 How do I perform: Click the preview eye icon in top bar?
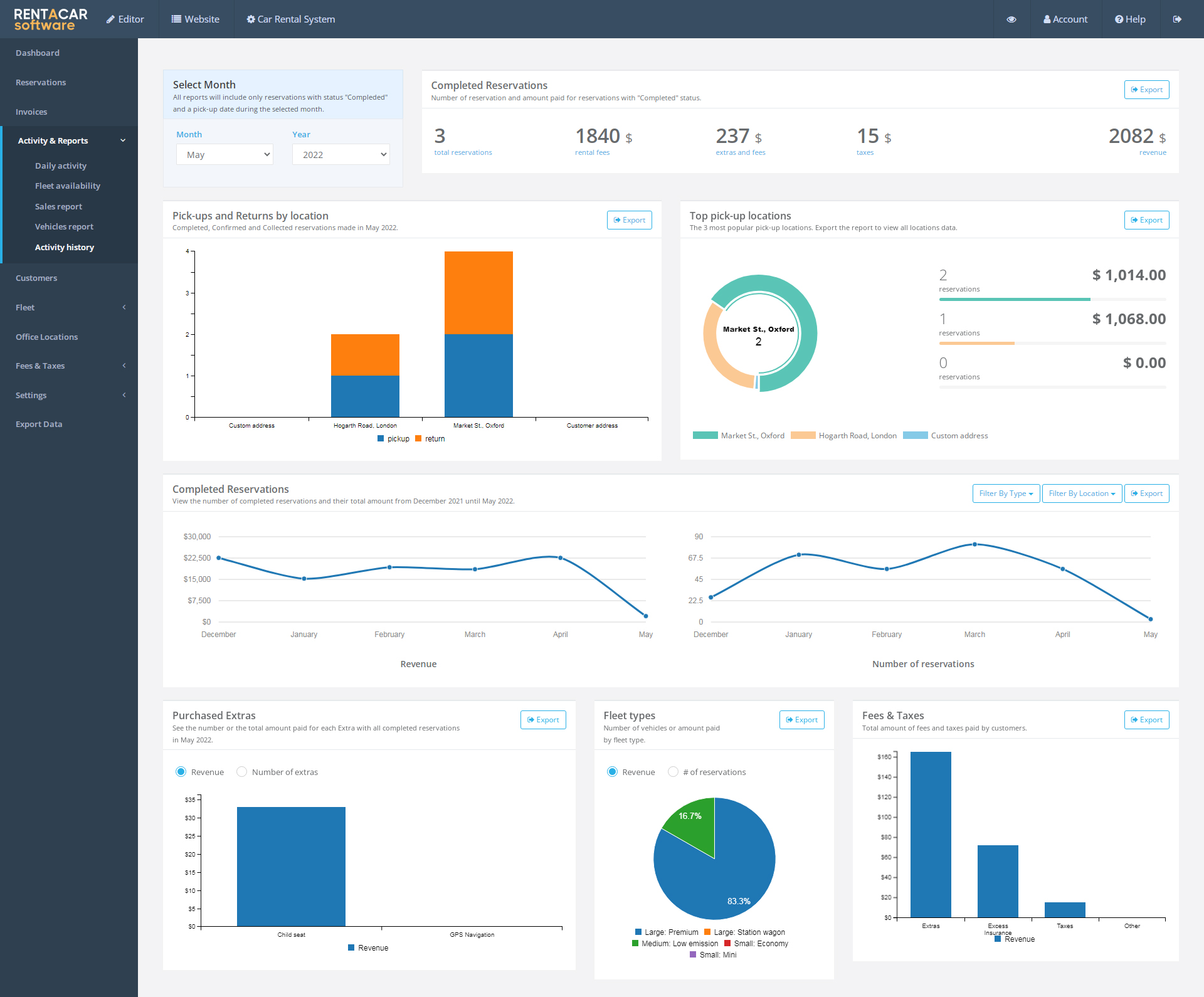click(x=1011, y=19)
